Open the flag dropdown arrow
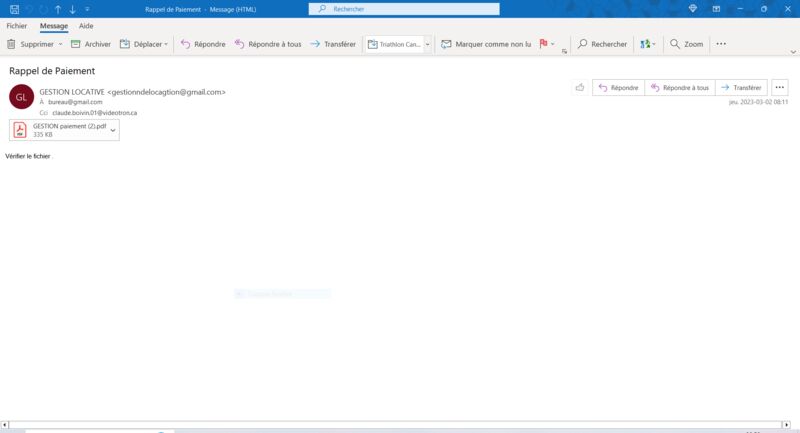800x433 pixels. coord(553,44)
